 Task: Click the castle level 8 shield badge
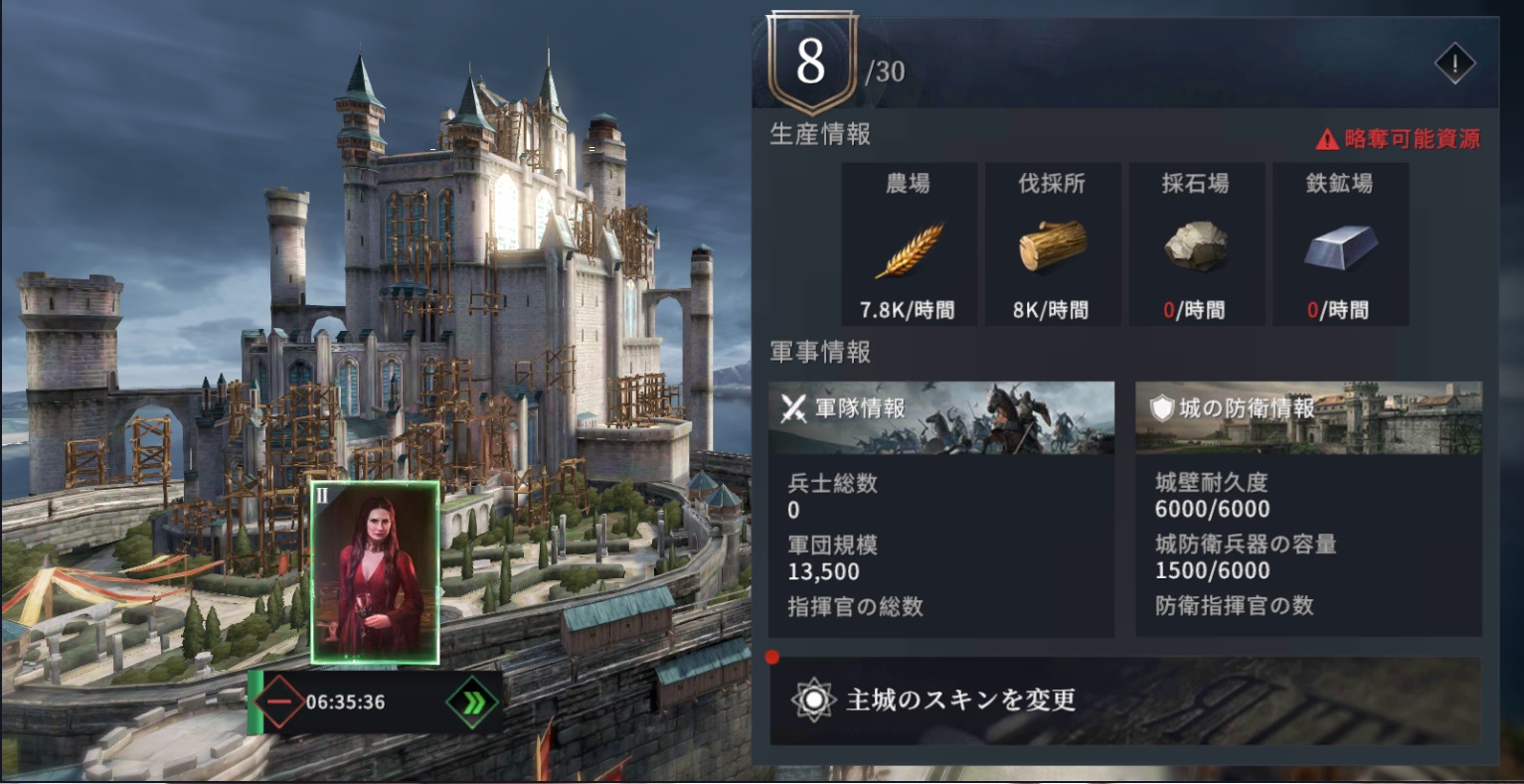810,62
